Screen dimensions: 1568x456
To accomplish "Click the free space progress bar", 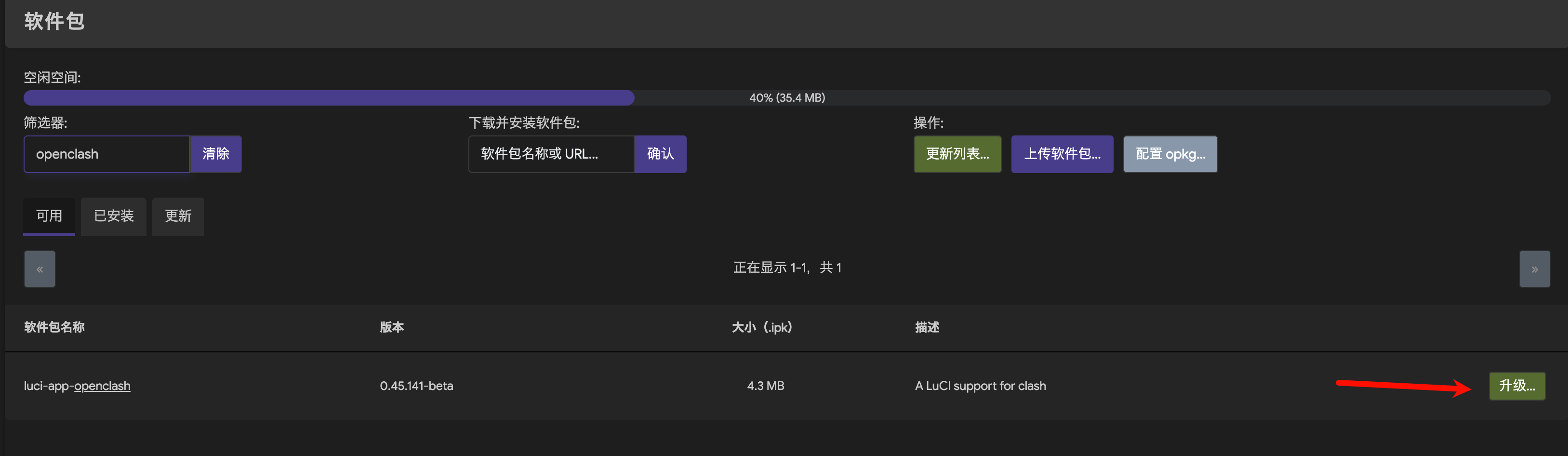I will click(786, 98).
